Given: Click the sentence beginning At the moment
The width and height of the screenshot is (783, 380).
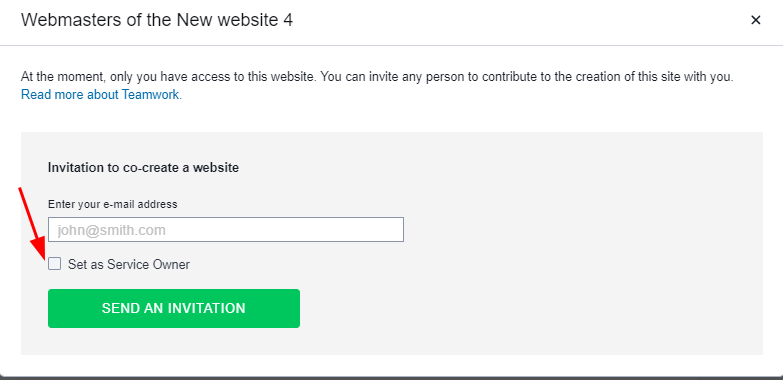Looking at the screenshot, I should [169, 77].
